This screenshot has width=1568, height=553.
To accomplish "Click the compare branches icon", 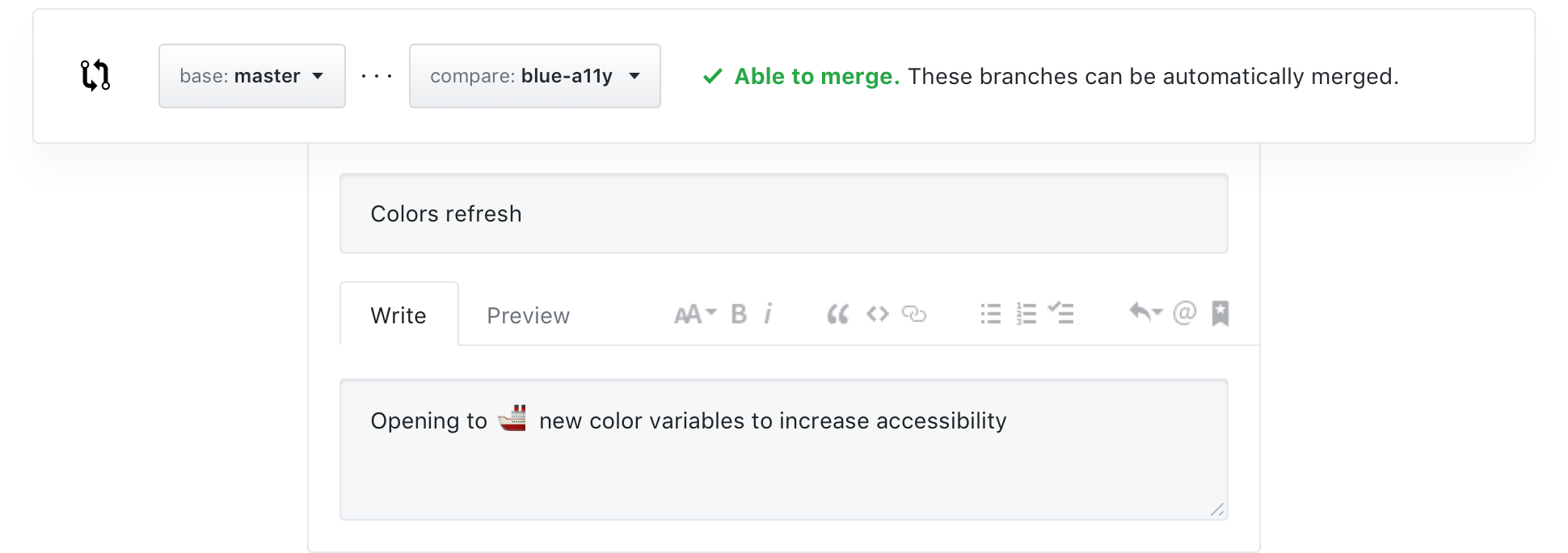I will pyautogui.click(x=95, y=75).
